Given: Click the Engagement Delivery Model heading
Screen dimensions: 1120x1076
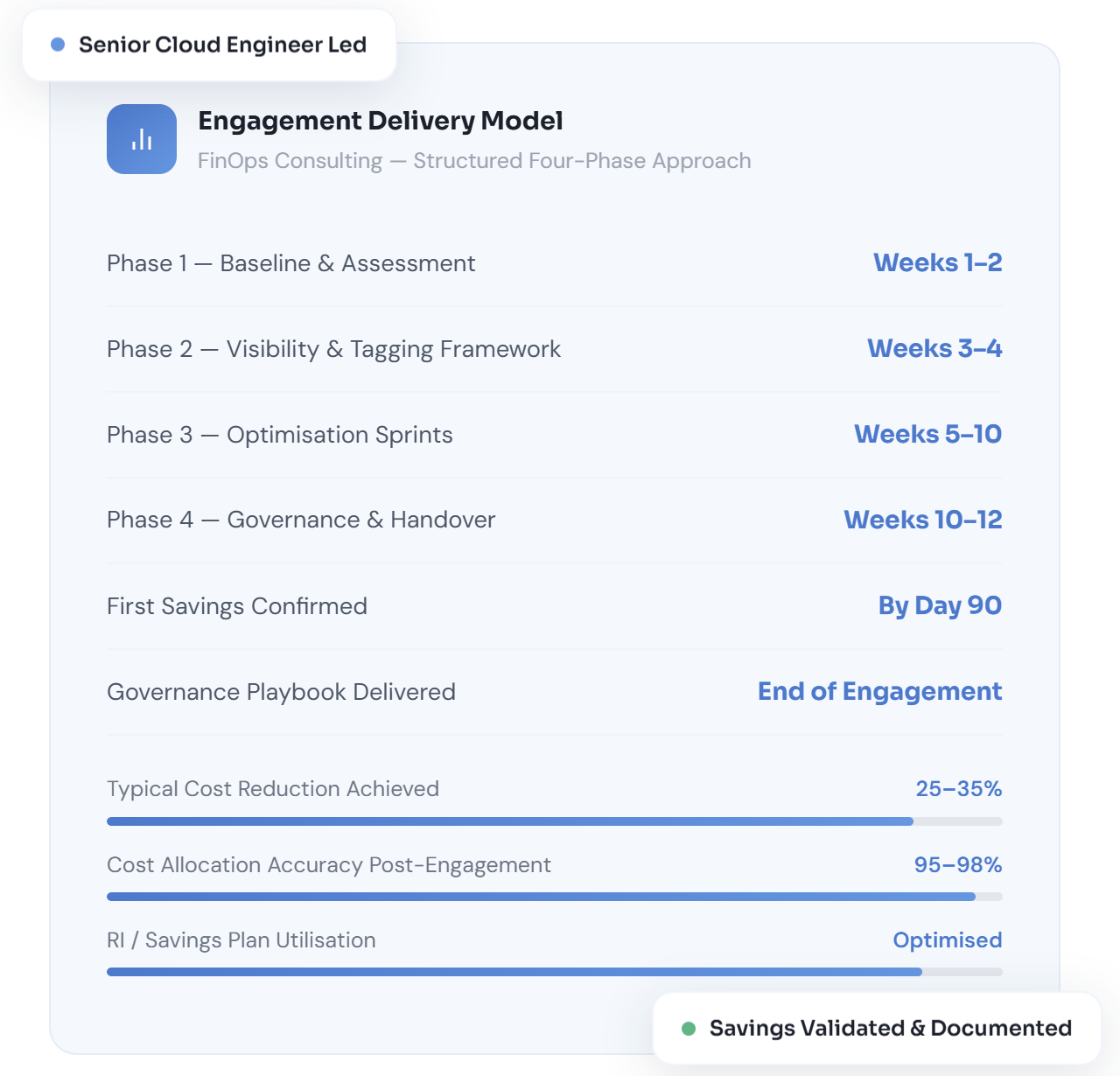Looking at the screenshot, I should click(381, 121).
